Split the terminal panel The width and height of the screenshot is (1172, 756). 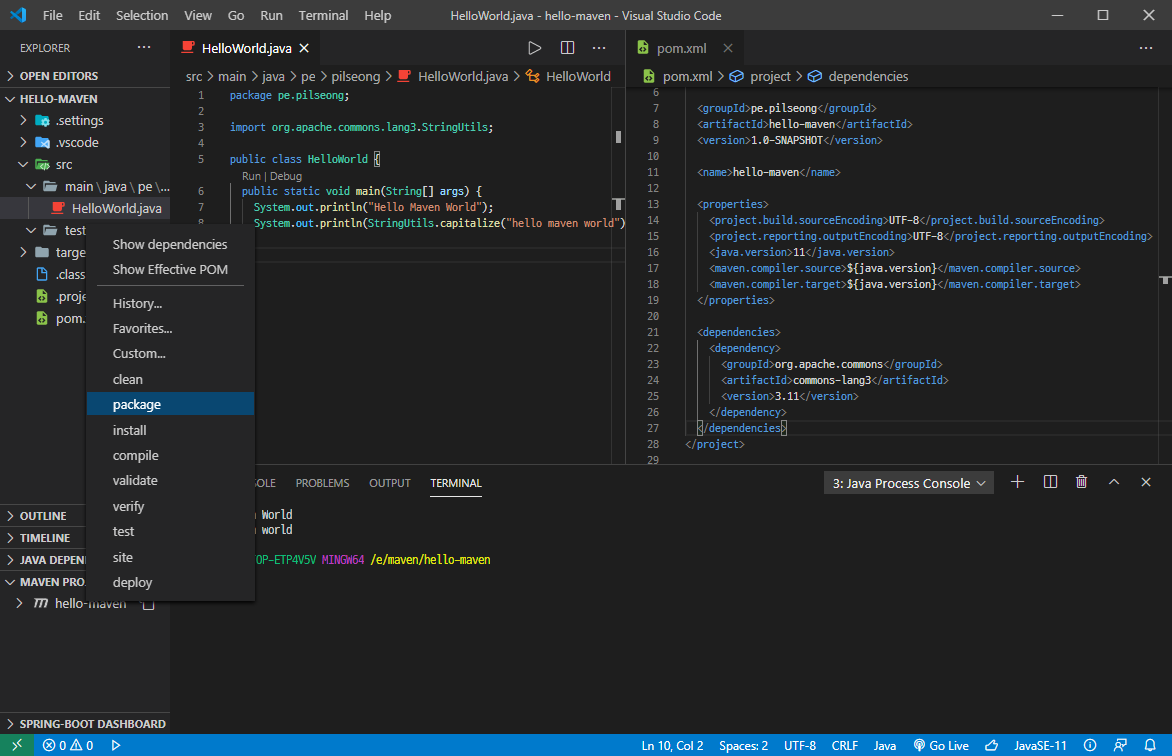(1050, 482)
